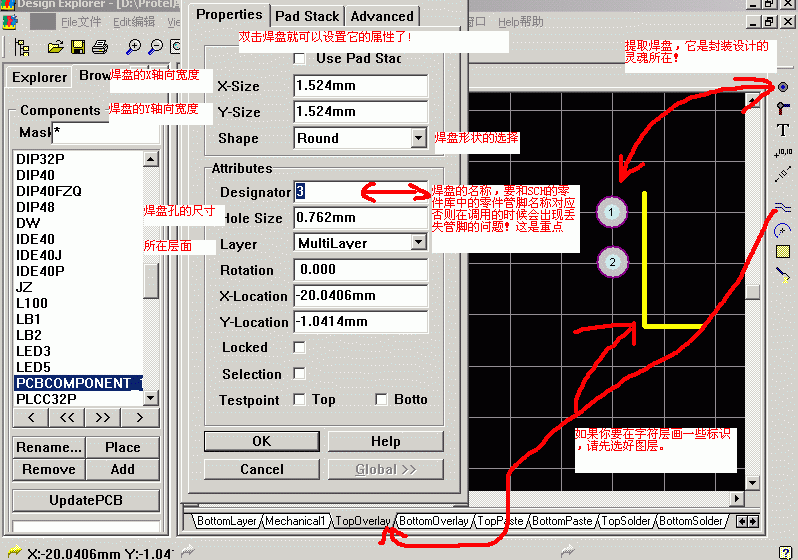Screen dimensions: 798x560
Task: Click the Hole Size input field
Action: pos(360,217)
